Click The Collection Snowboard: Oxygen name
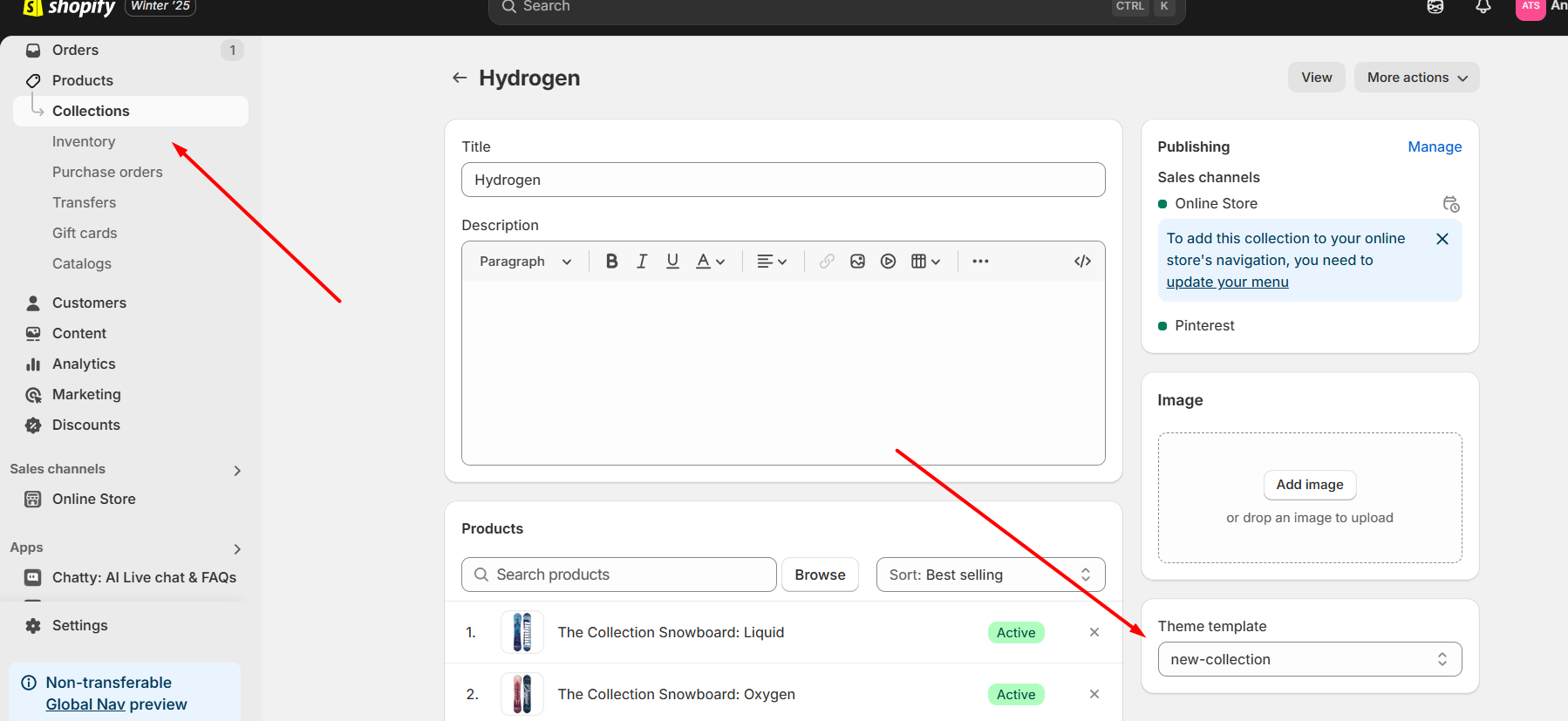 677,694
